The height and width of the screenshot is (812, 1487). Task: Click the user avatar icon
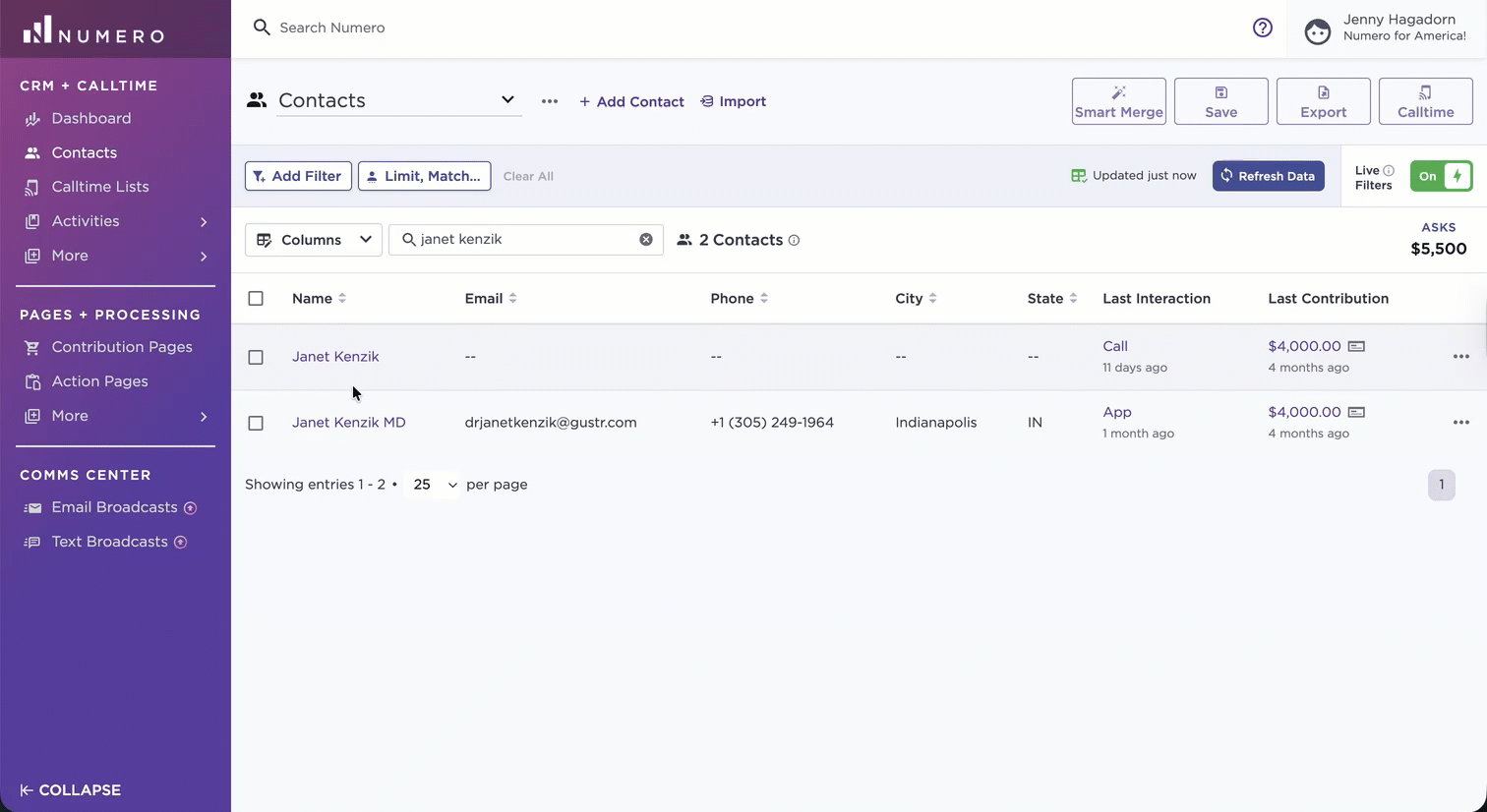coord(1318,31)
